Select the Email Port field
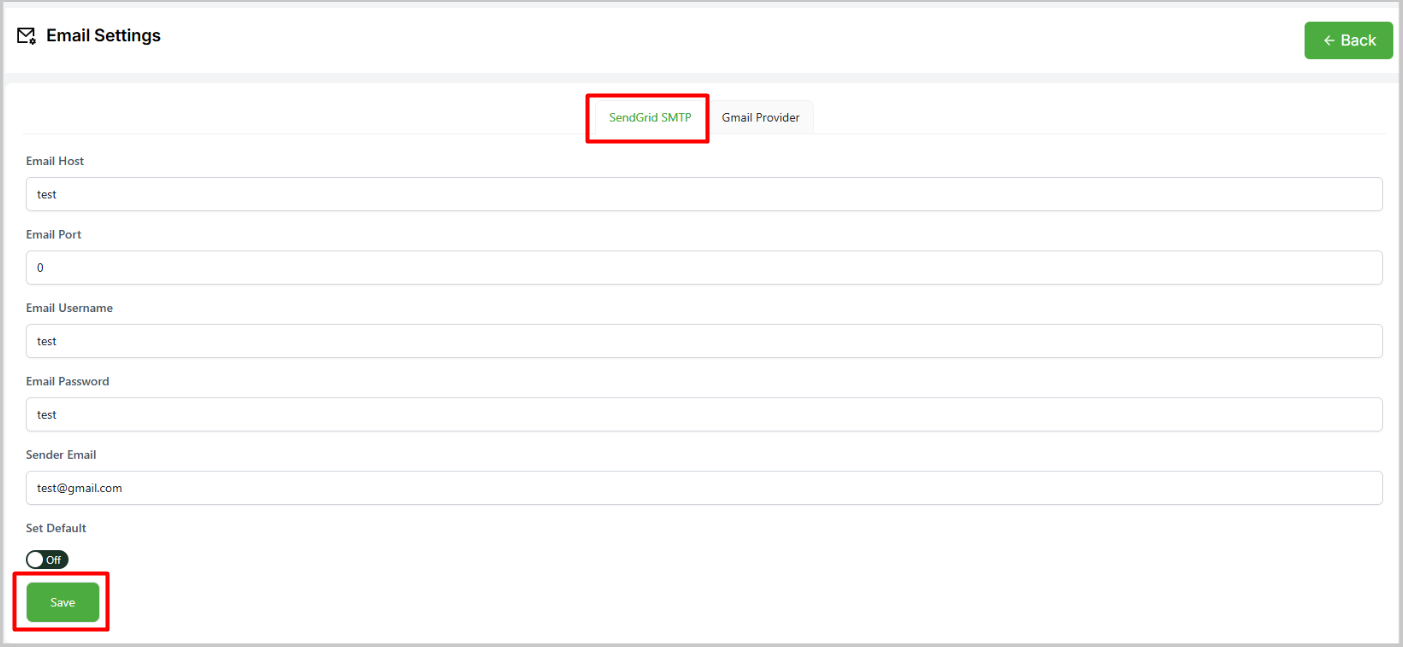Image resolution: width=1403 pixels, height=647 pixels. click(704, 268)
